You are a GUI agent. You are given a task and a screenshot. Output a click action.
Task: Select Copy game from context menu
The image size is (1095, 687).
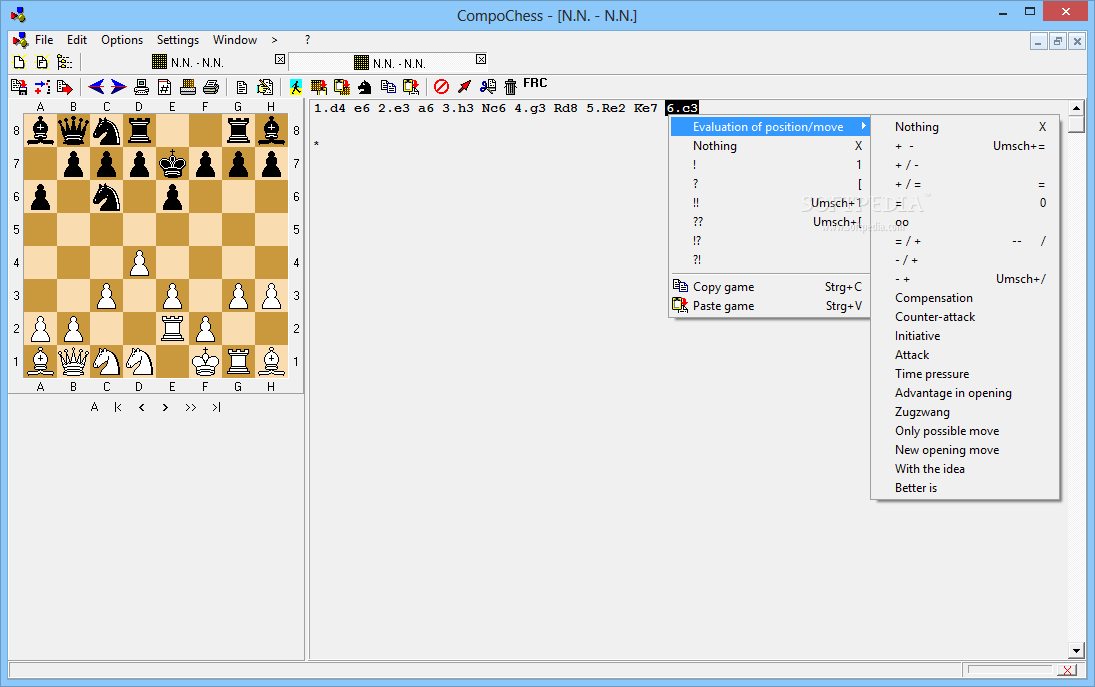point(770,286)
